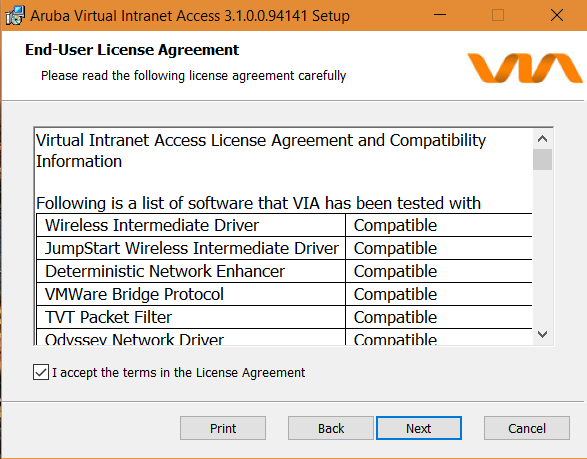Click the disabled maximize window button

click(498, 15)
